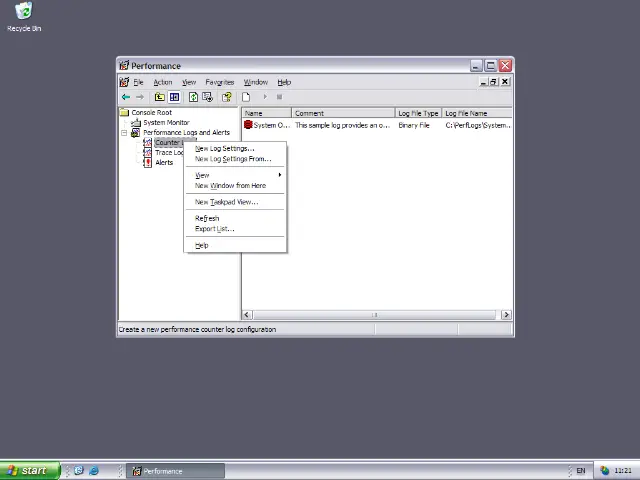This screenshot has height=480, width=640.
Task: Click the Back arrow in the toolbar
Action: click(125, 97)
